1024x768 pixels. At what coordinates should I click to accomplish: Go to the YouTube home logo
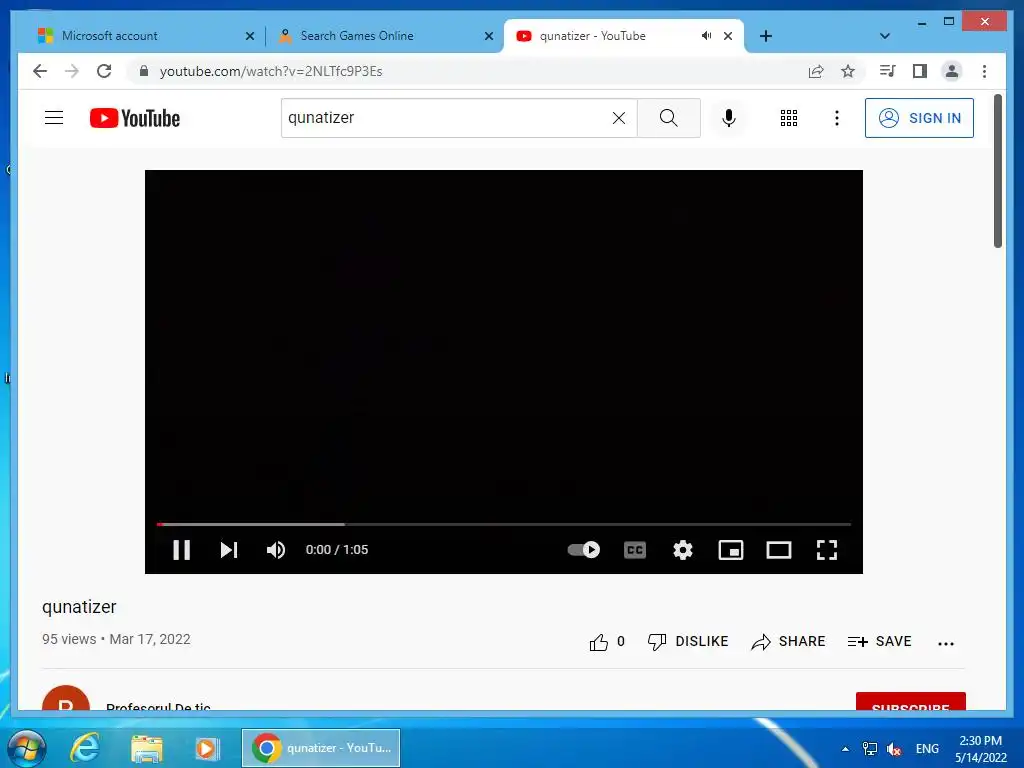(x=135, y=118)
